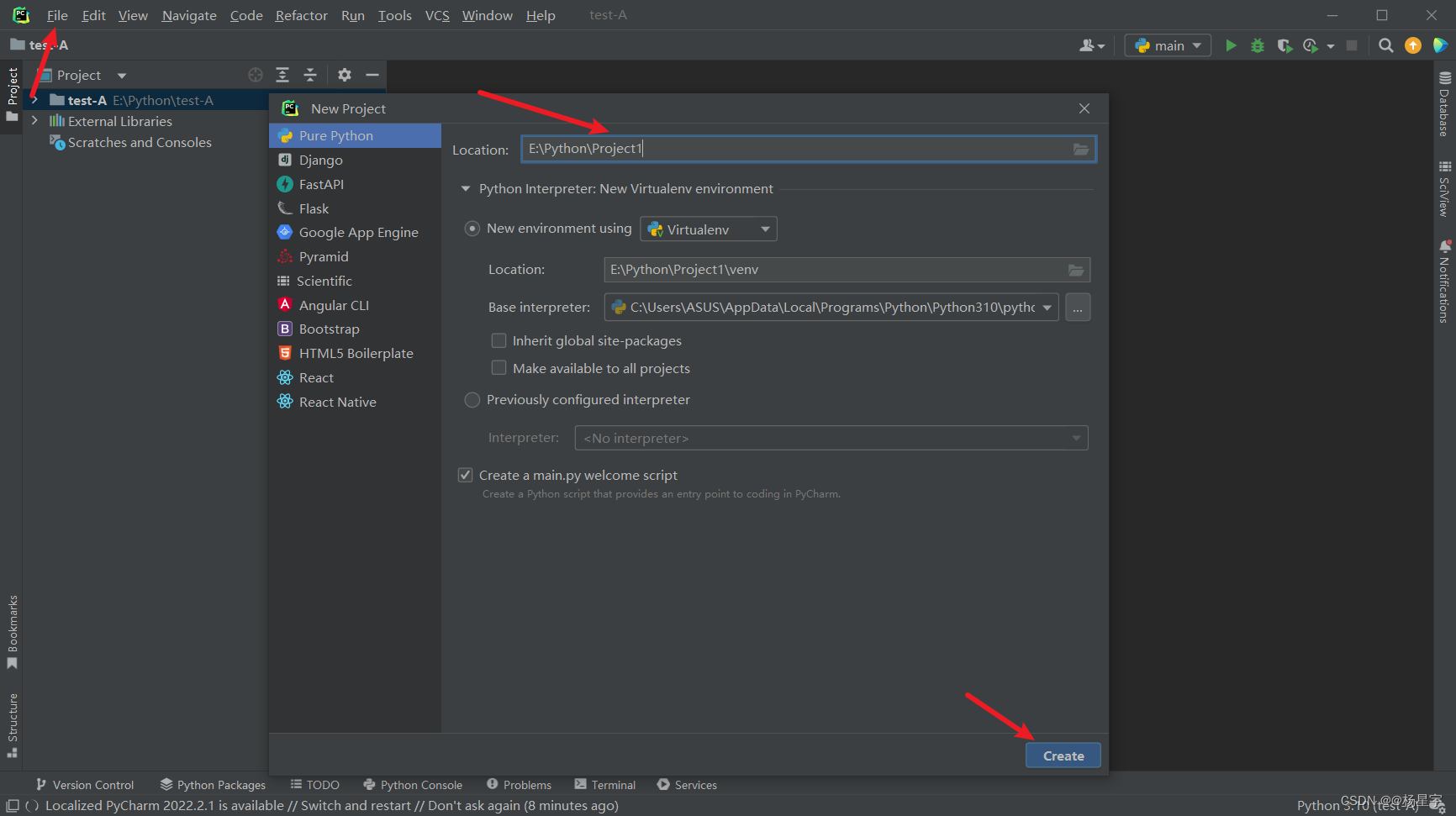
Task: Open the Code With Me user icon
Action: [1091, 45]
